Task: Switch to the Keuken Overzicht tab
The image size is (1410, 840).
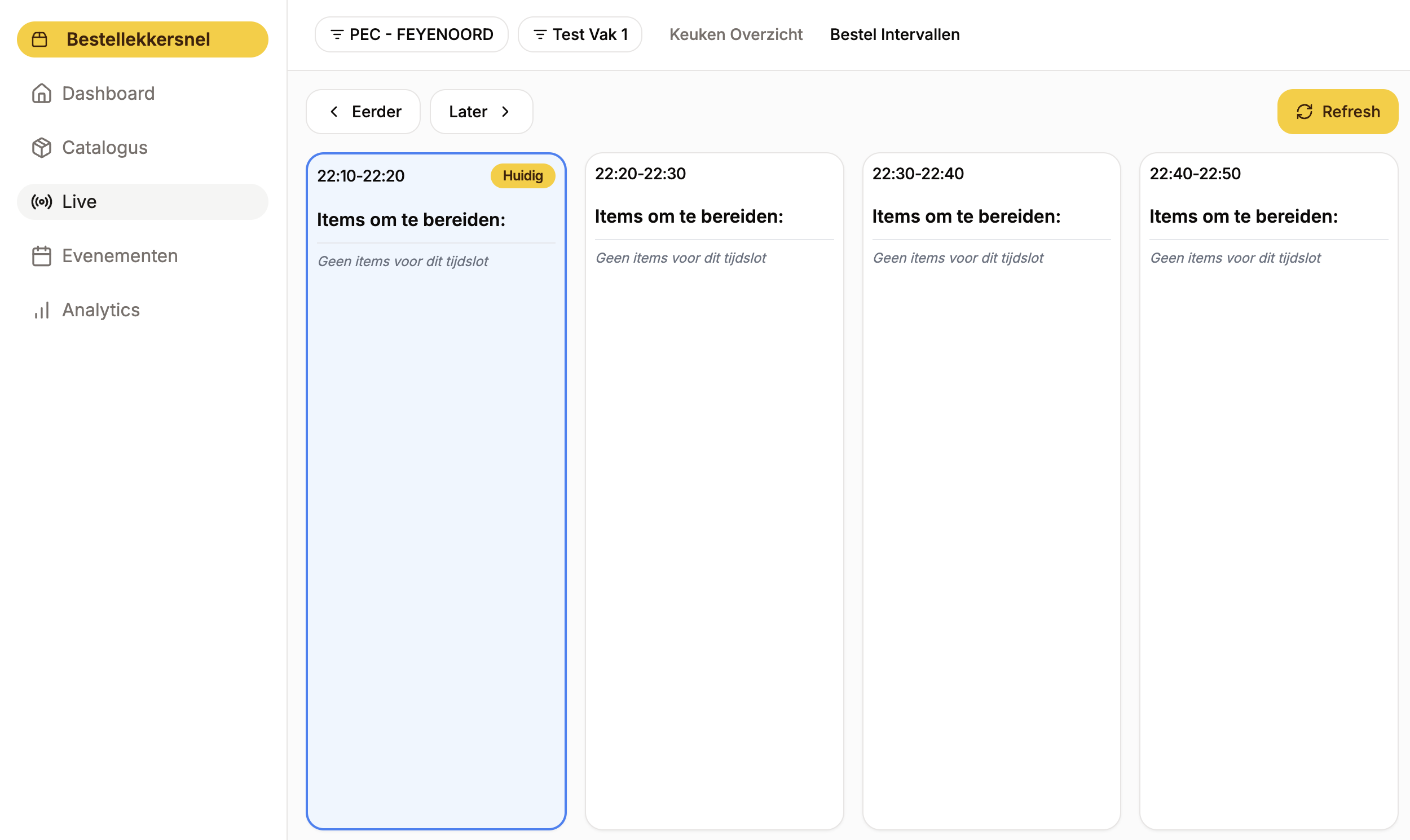Action: [x=735, y=34]
